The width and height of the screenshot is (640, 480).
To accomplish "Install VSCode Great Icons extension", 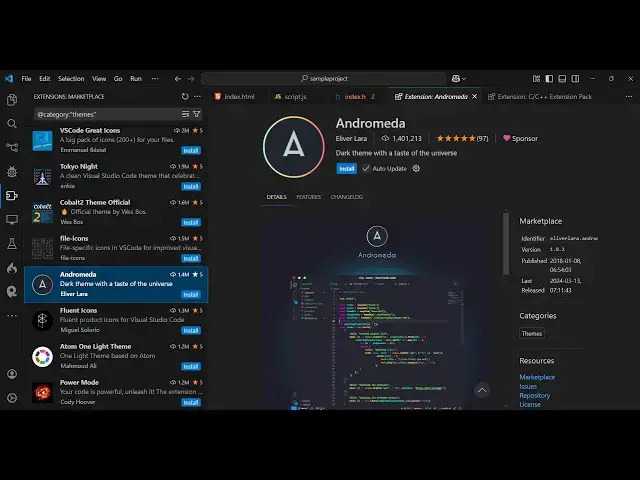I will (191, 151).
